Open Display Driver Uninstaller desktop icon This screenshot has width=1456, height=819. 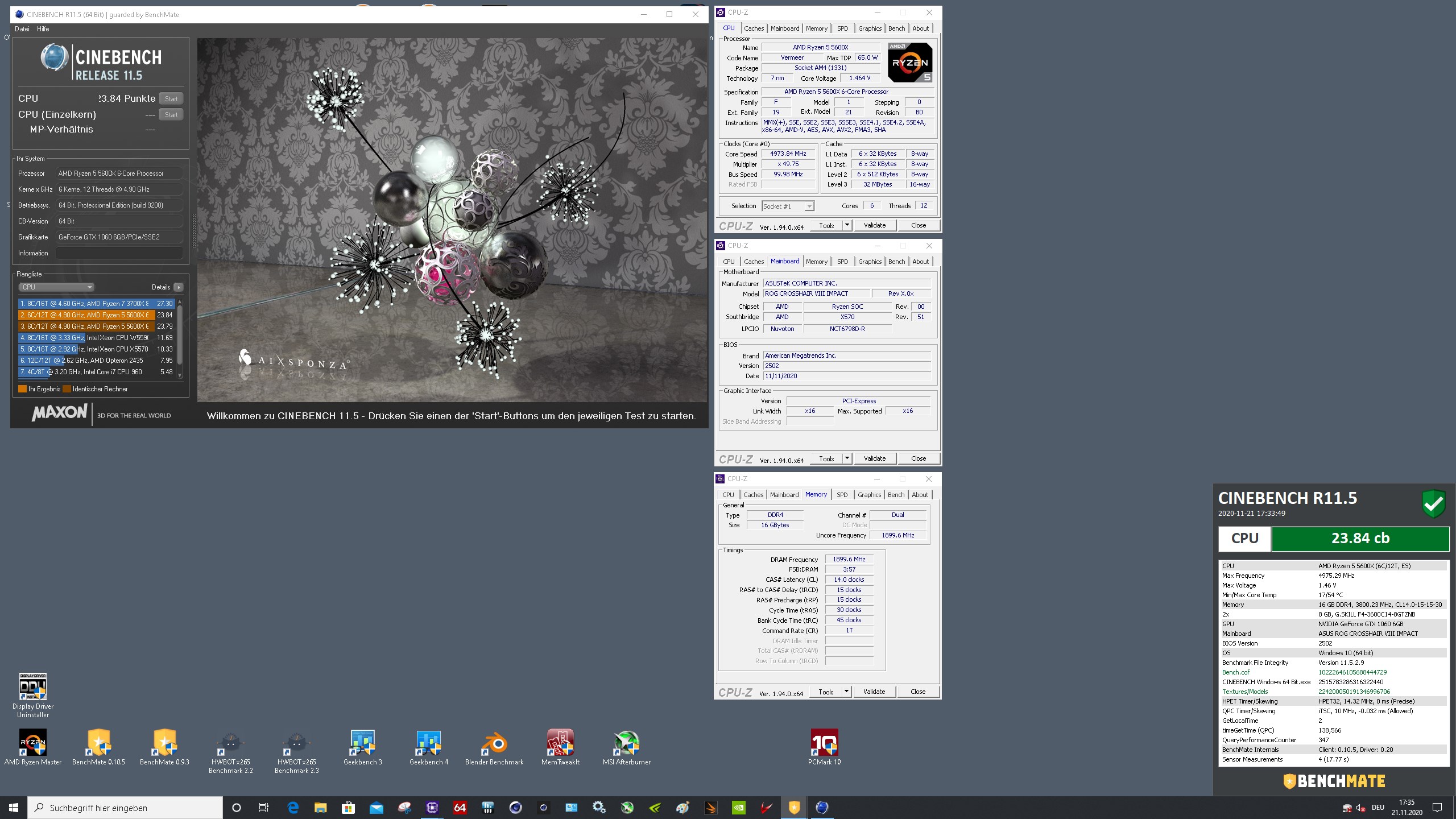click(x=33, y=696)
